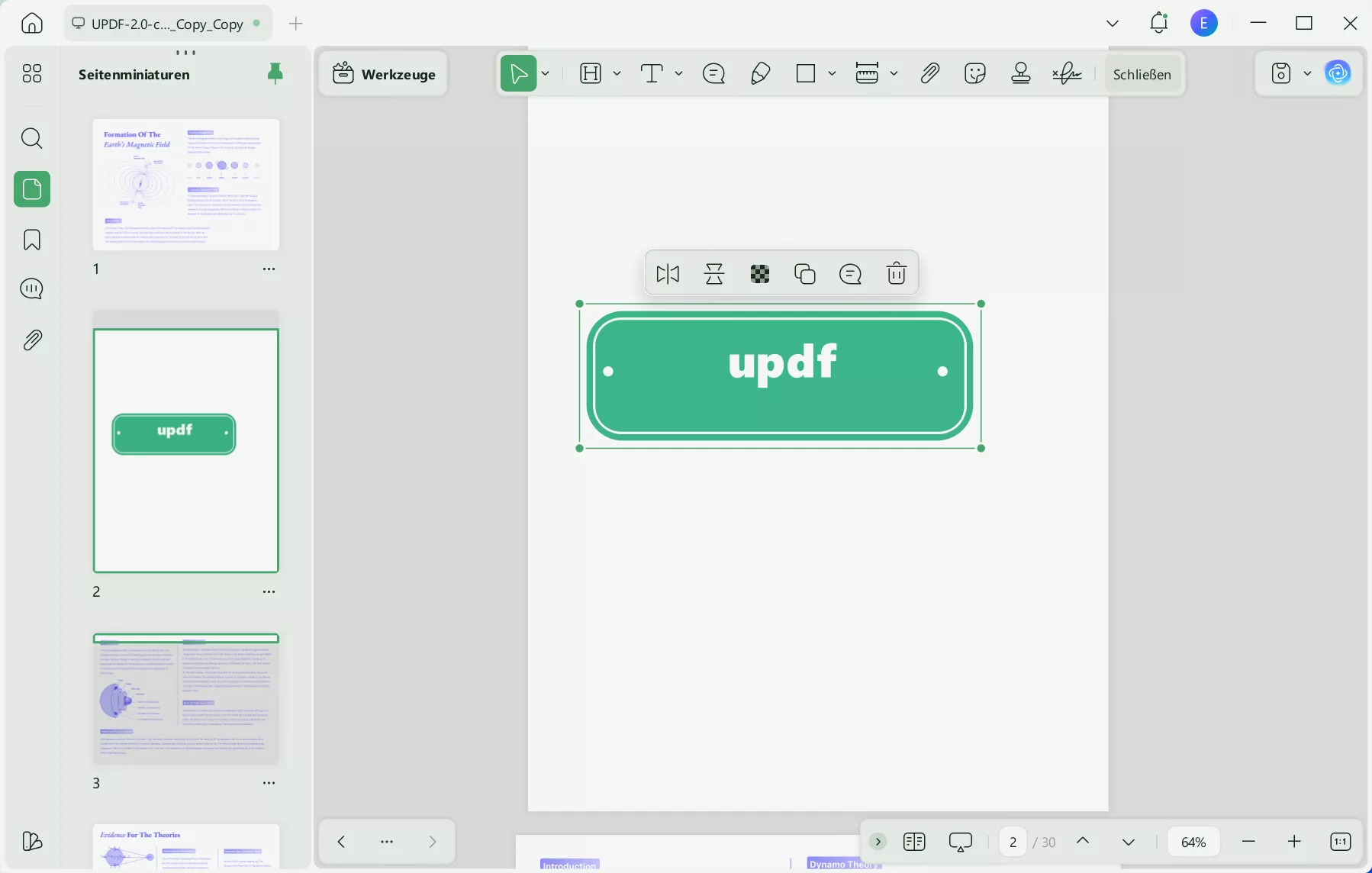Toggle the page thumbnails panel icon
1372x873 pixels.
coord(32,188)
